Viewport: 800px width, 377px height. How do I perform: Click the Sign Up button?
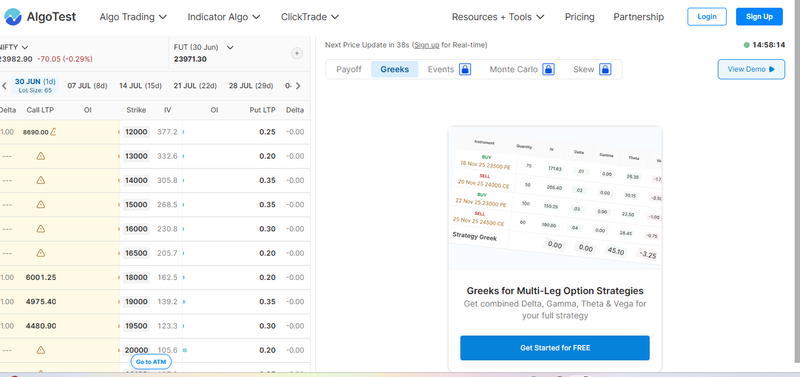point(759,16)
